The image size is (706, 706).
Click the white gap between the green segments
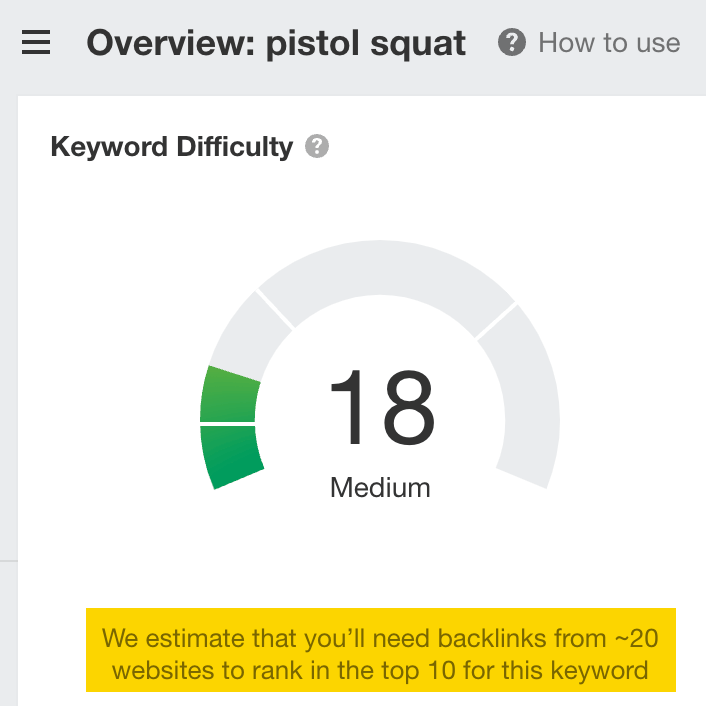coord(227,424)
